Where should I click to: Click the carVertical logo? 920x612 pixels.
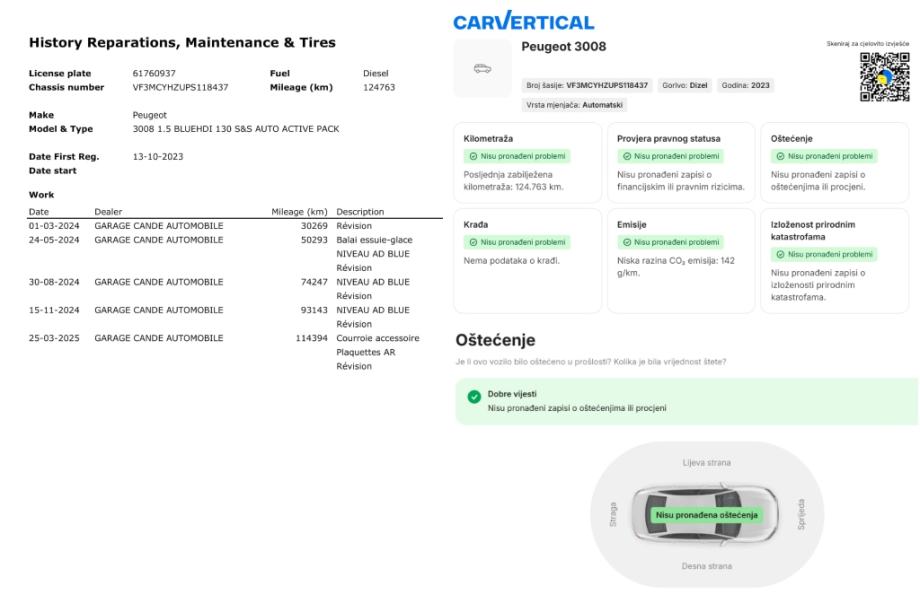[x=523, y=21]
